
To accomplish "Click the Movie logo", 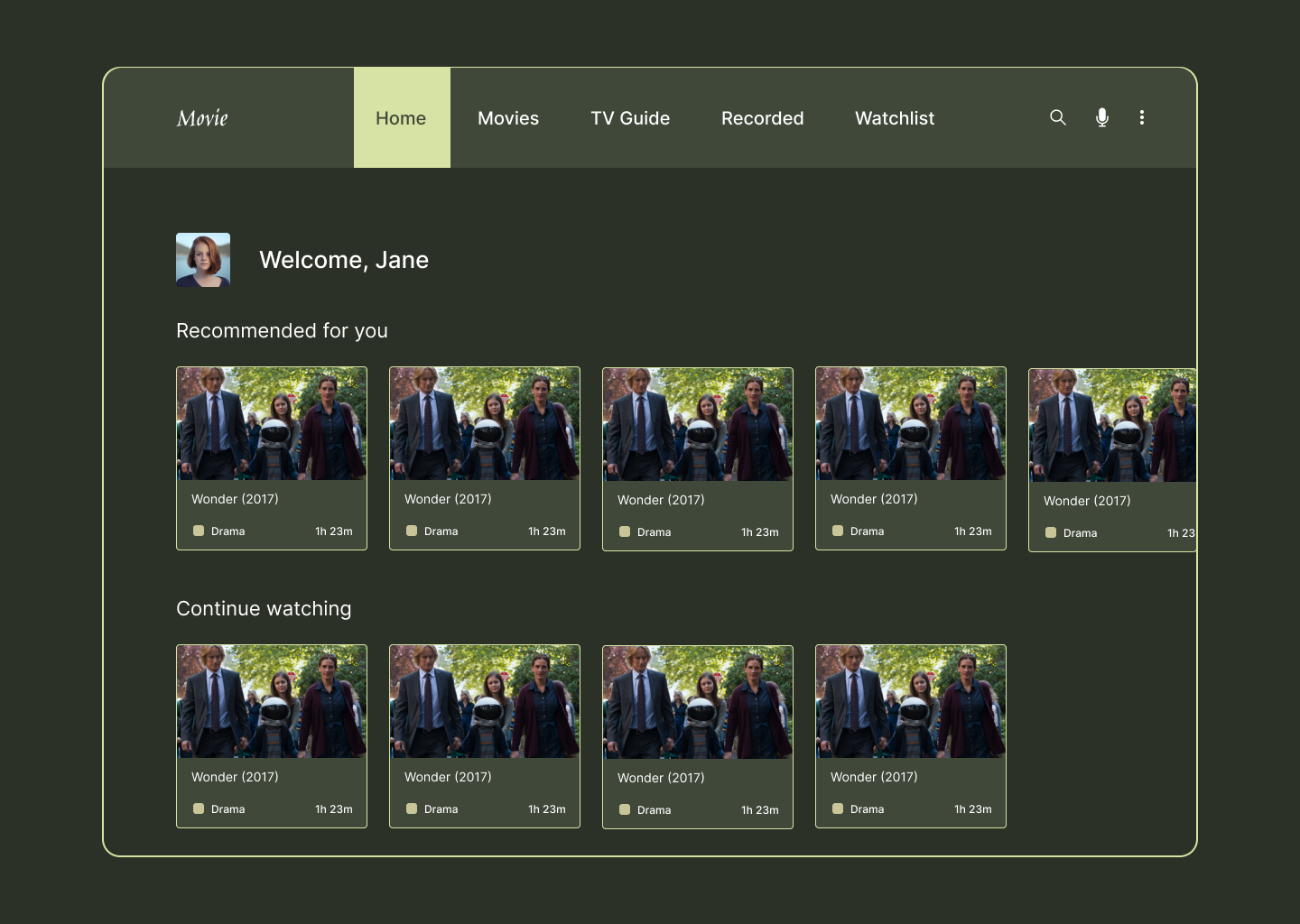I will click(x=202, y=118).
